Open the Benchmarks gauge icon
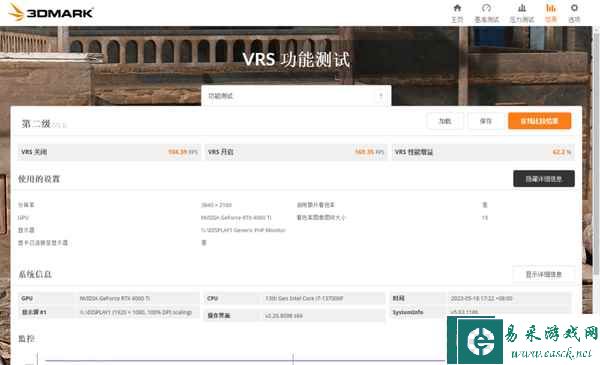Screen dimensions: 600x365 486,8
